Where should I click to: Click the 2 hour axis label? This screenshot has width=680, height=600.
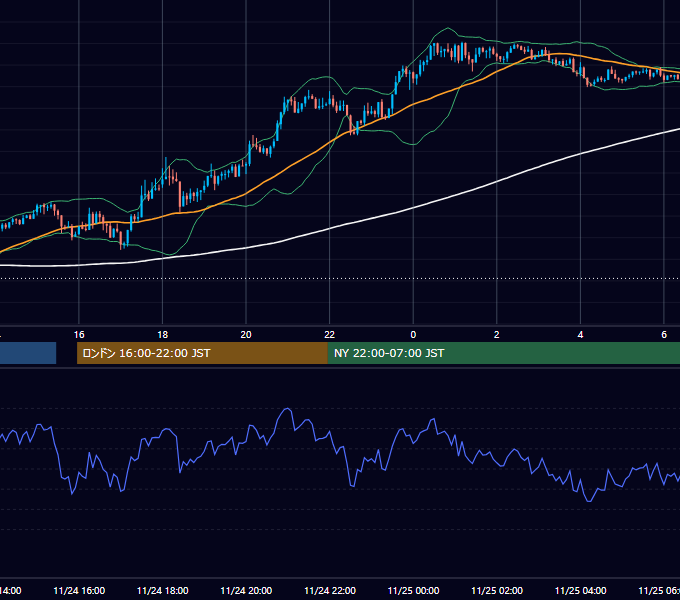(497, 335)
